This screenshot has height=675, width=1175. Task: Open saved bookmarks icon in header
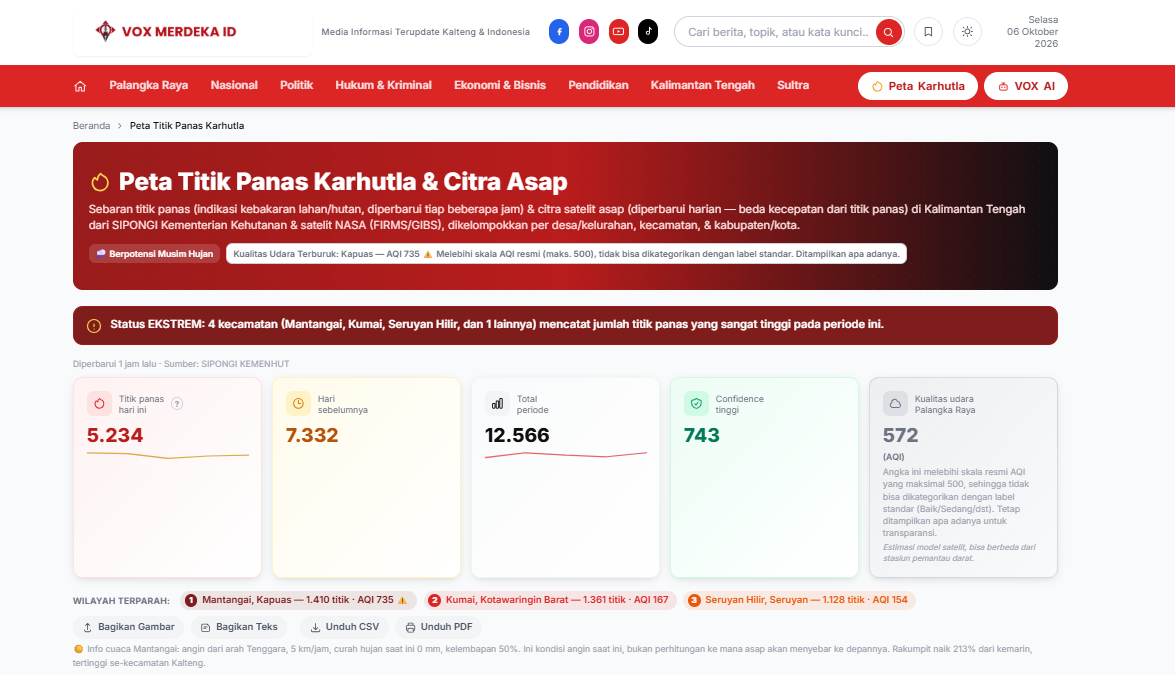tap(928, 31)
